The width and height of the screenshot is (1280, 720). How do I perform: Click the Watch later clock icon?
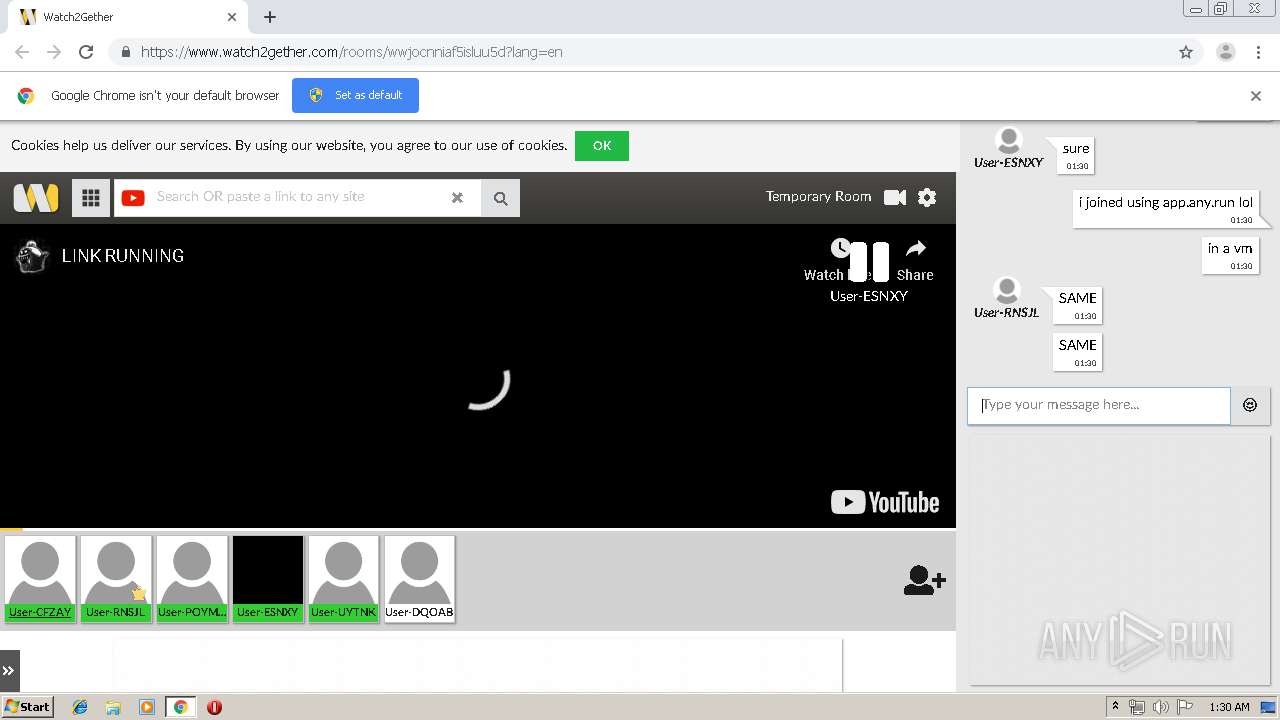coord(840,248)
